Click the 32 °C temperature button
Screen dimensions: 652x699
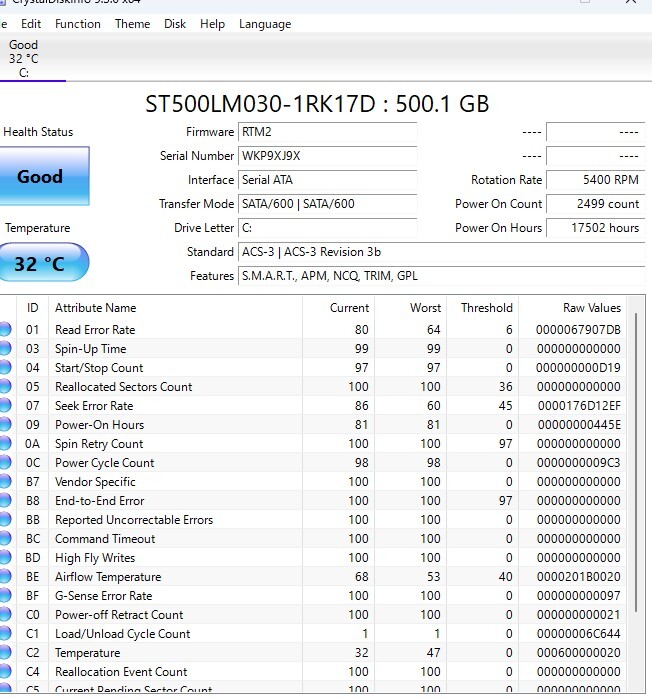[x=40, y=264]
